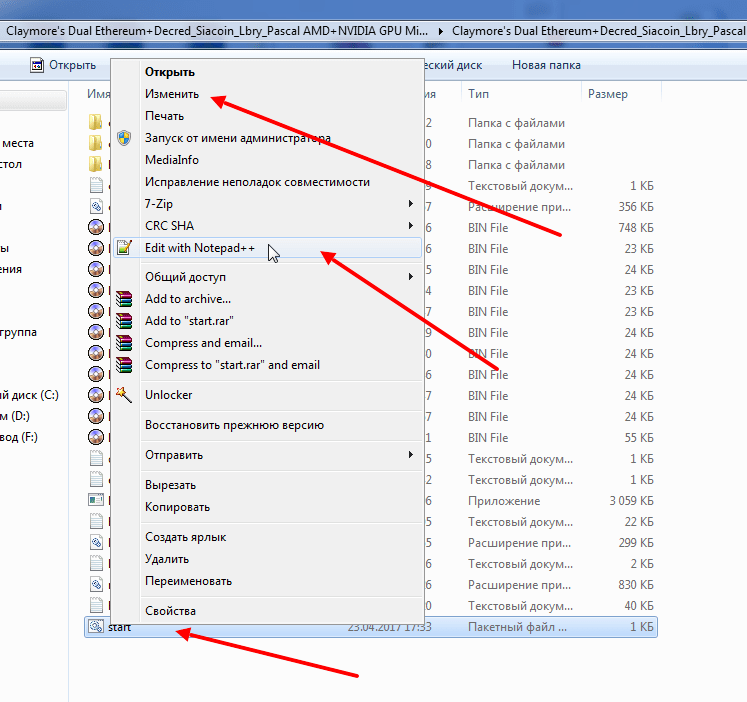Click the Notepad++ icon in context menu
The height and width of the screenshot is (702, 747).
point(124,248)
